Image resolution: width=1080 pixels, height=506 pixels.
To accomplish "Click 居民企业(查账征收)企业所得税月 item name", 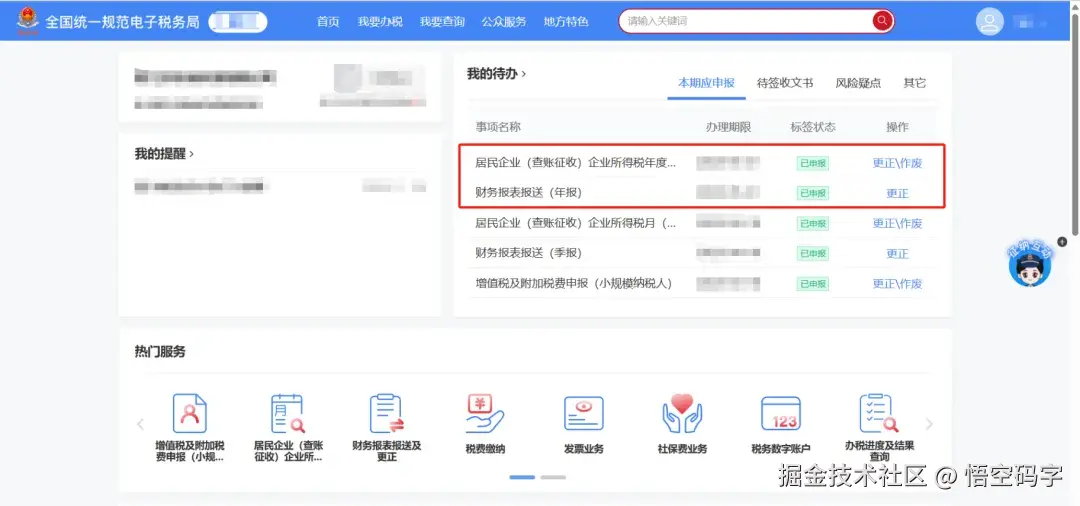I will (576, 223).
